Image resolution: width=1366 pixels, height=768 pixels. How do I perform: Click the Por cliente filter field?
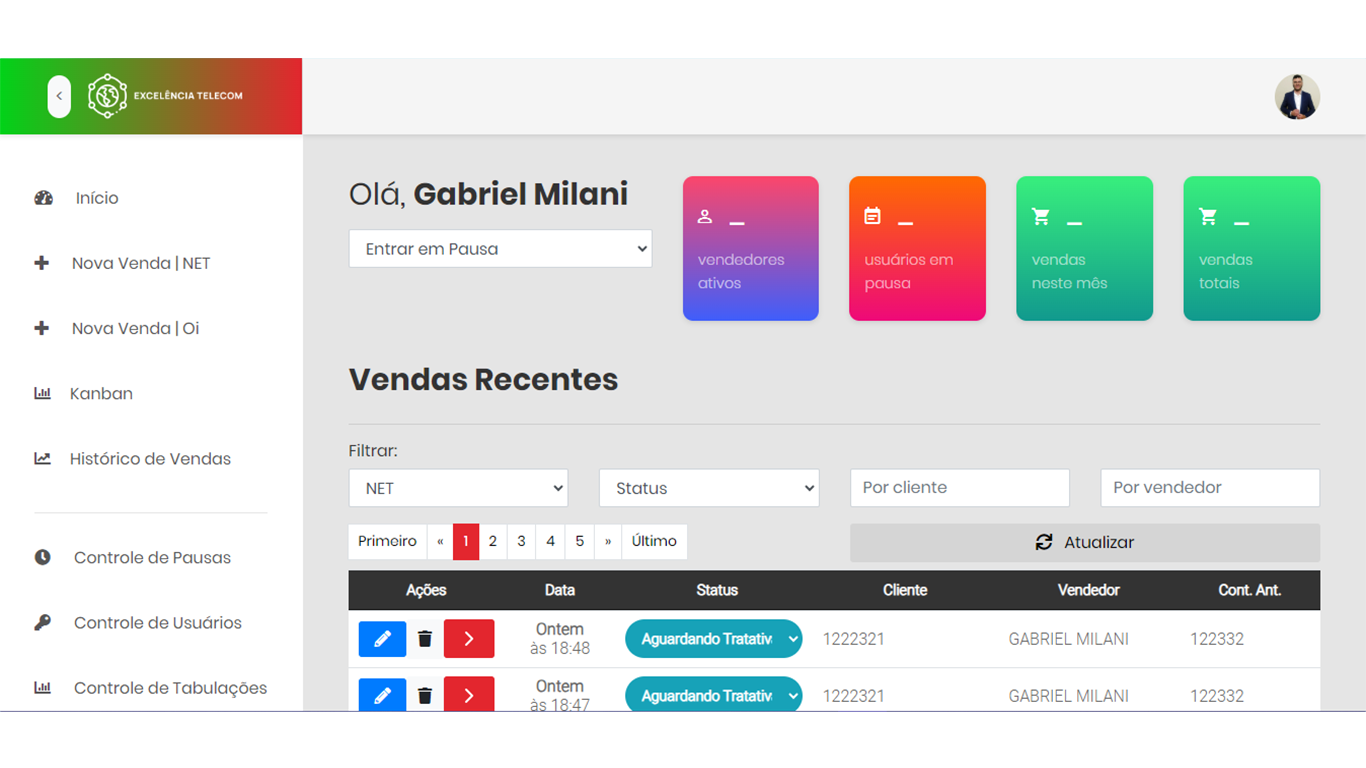(x=959, y=488)
